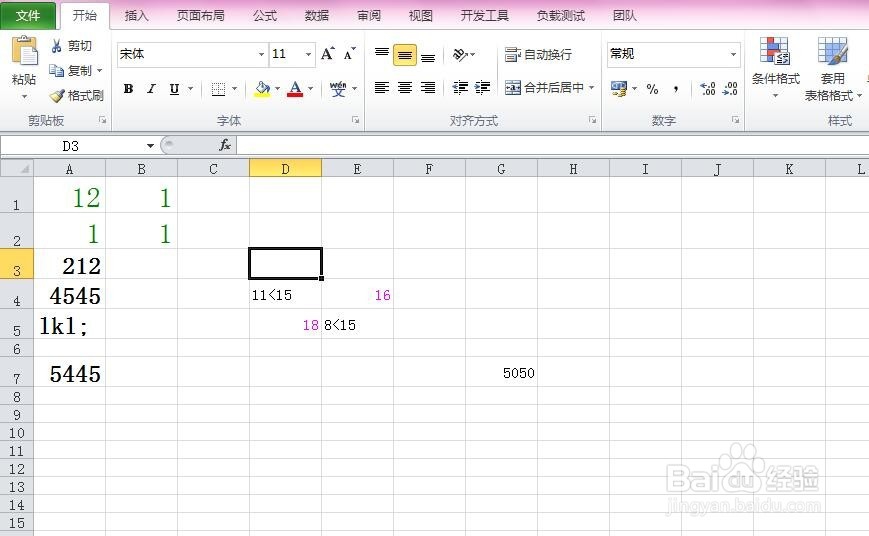Open the Name Box dropdown arrow
The width and height of the screenshot is (869, 536).
[x=150, y=146]
